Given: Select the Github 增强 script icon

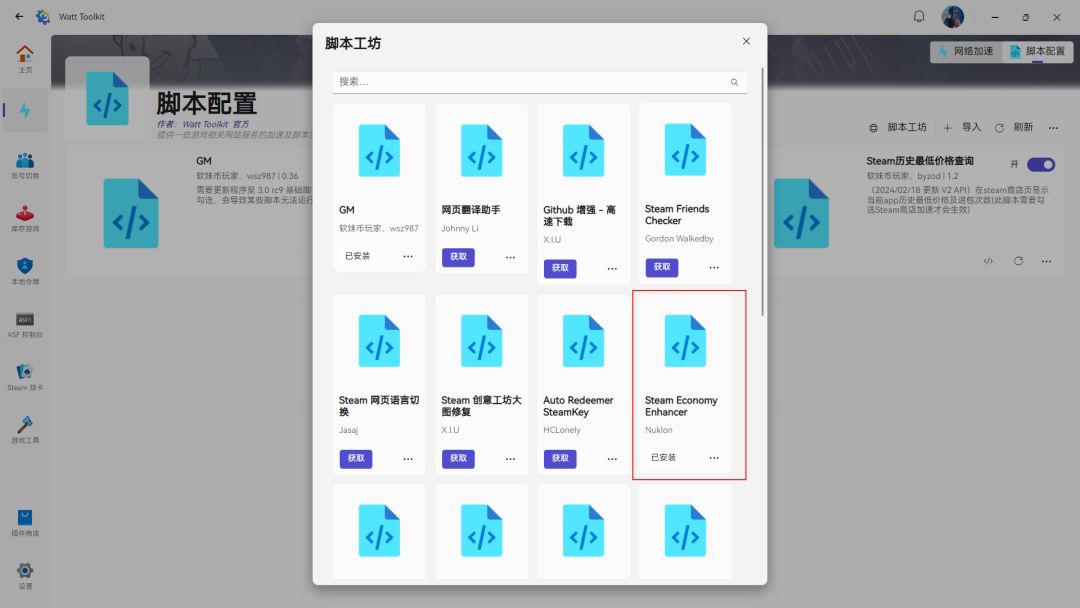Looking at the screenshot, I should click(x=583, y=151).
